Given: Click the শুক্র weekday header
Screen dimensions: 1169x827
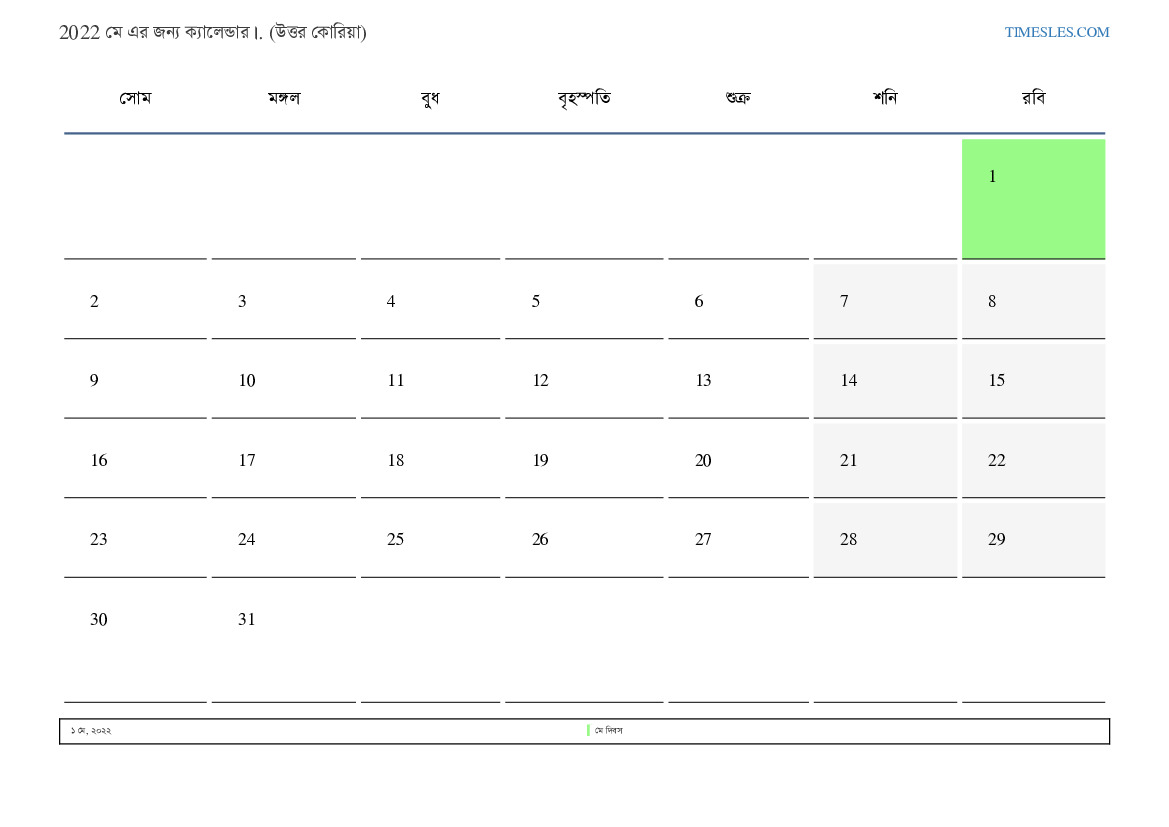Looking at the screenshot, I should (738, 98).
